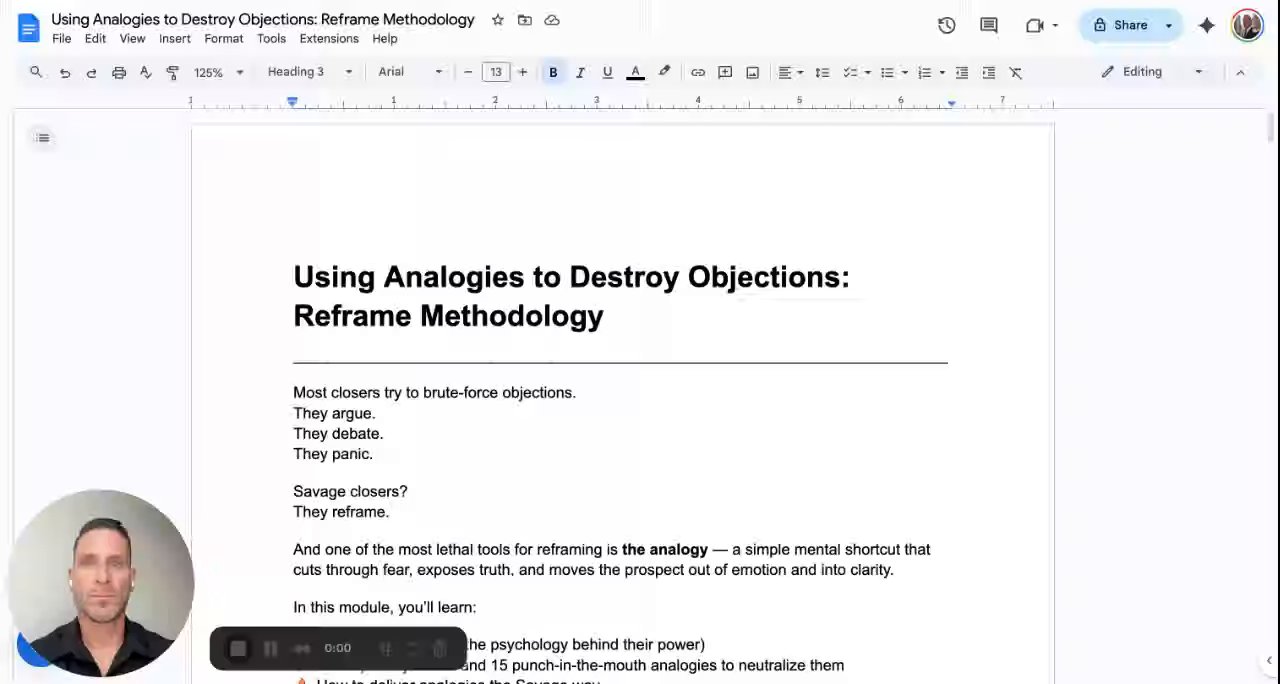Activate the paint format tool
The width and height of the screenshot is (1280, 684).
point(172,72)
